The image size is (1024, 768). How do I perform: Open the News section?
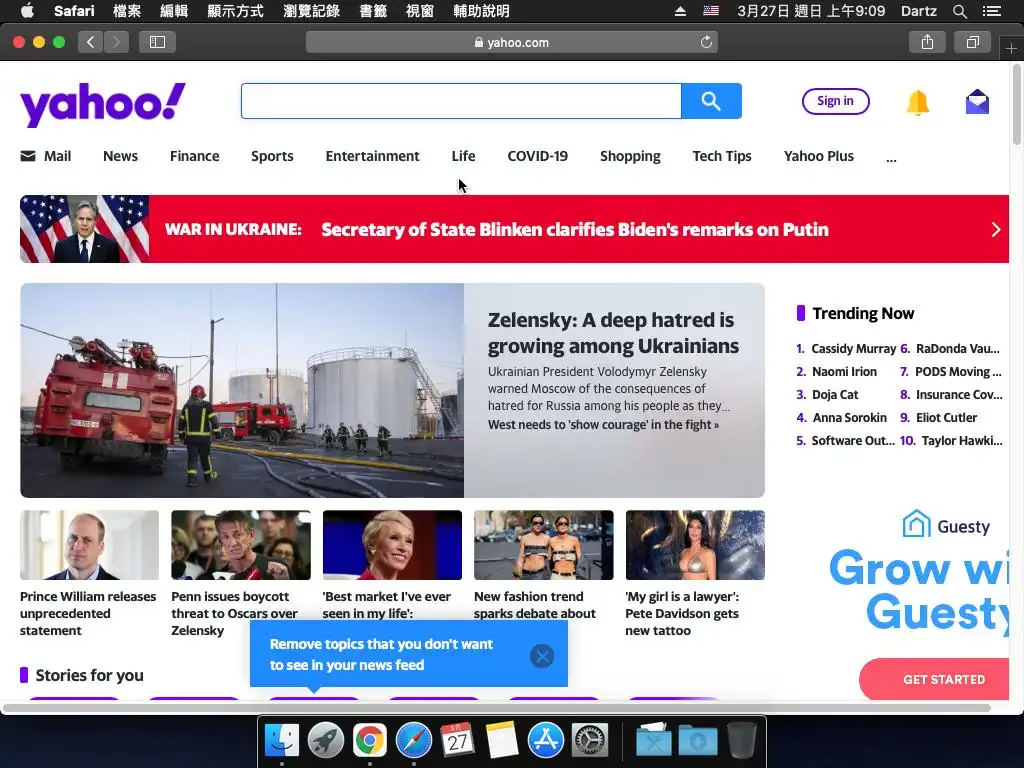[x=120, y=156]
